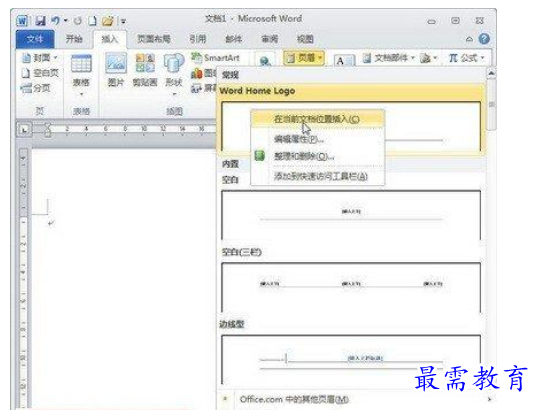Click the New document icon
The height and width of the screenshot is (410, 536).
coord(92,21)
